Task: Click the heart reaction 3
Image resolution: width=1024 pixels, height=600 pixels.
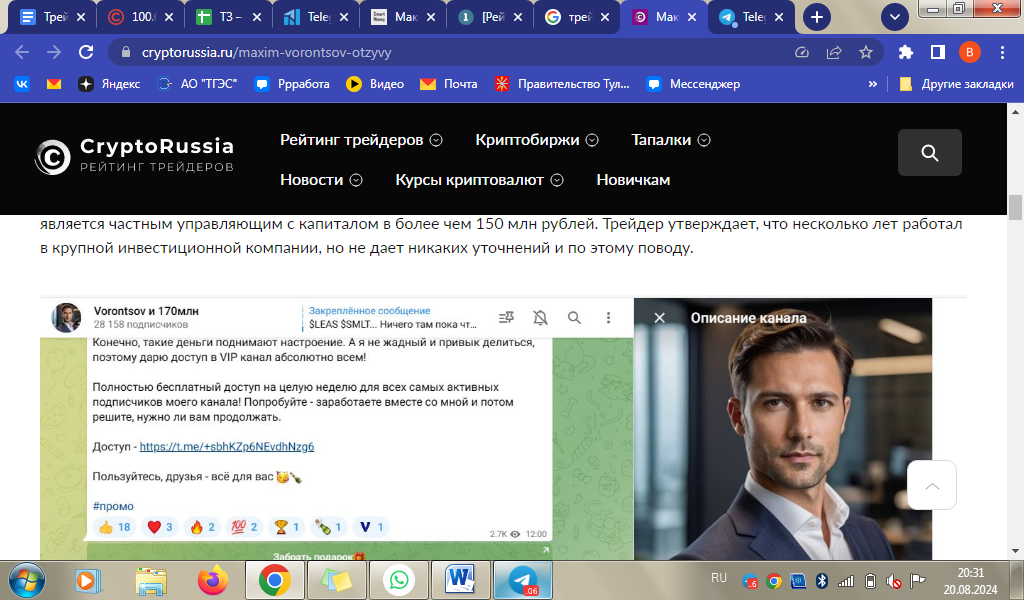Action: [160, 527]
